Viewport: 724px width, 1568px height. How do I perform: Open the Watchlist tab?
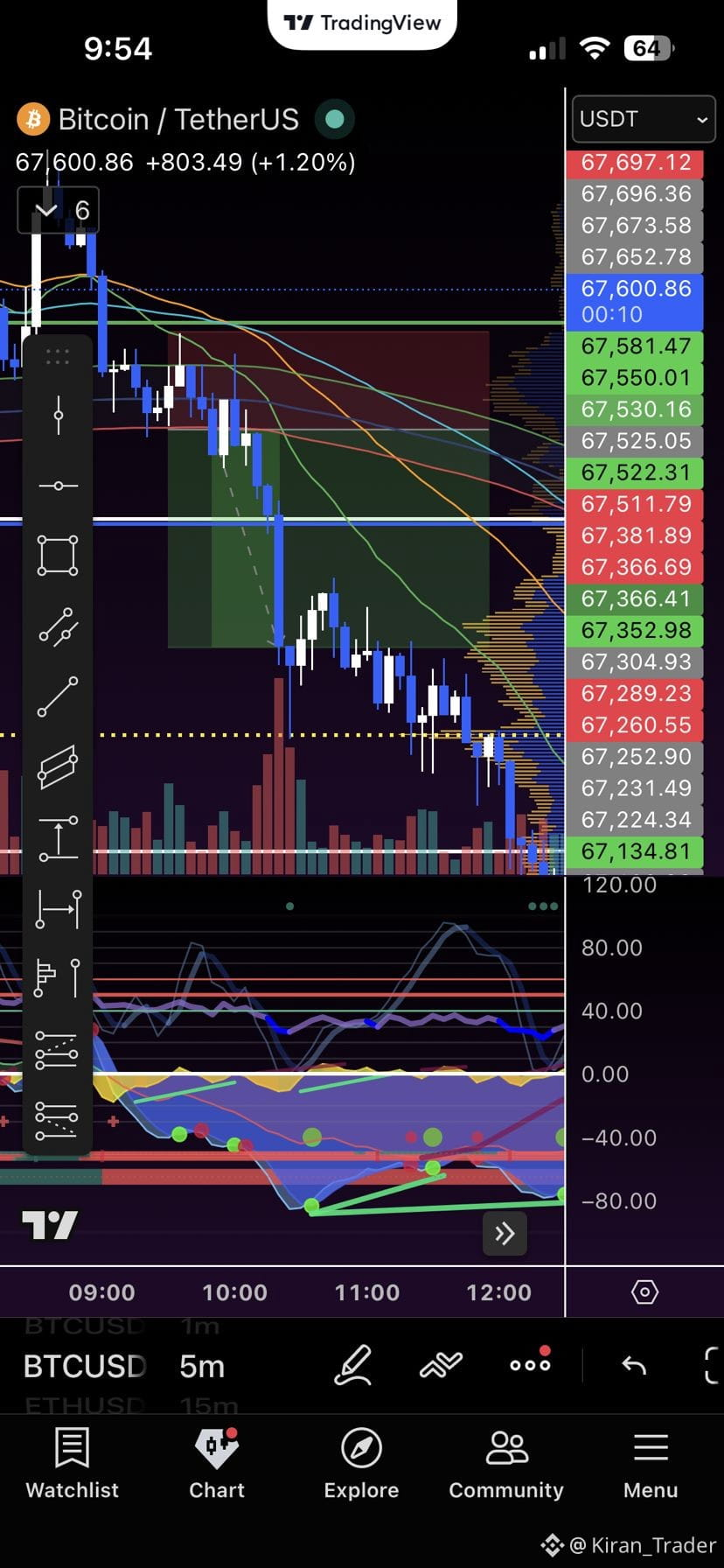72,1464
